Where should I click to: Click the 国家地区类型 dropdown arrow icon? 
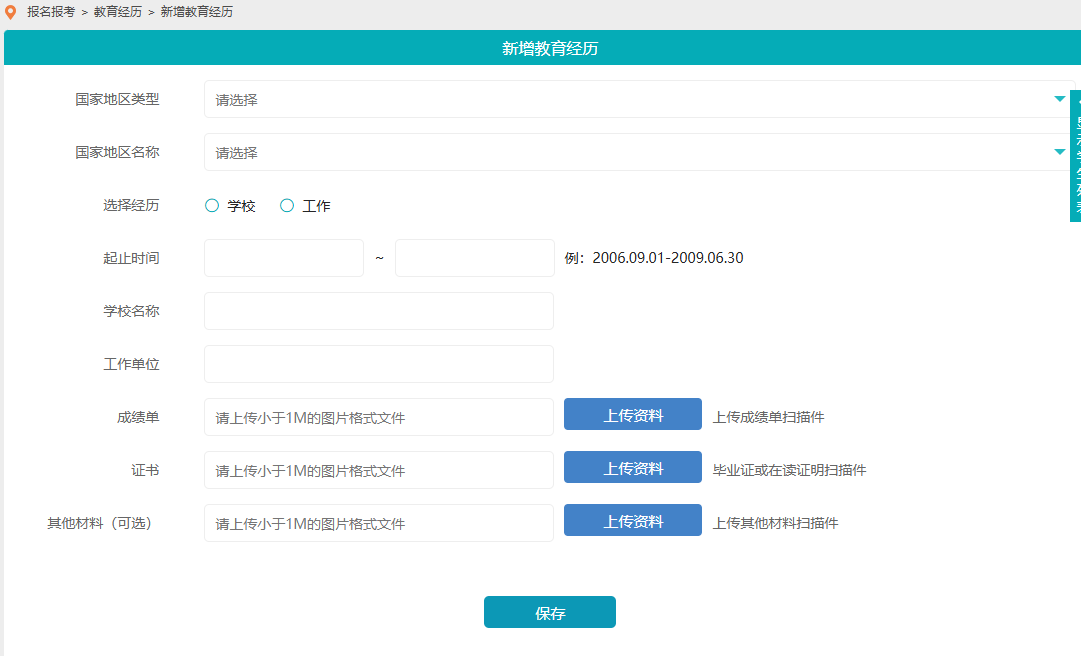point(1059,99)
